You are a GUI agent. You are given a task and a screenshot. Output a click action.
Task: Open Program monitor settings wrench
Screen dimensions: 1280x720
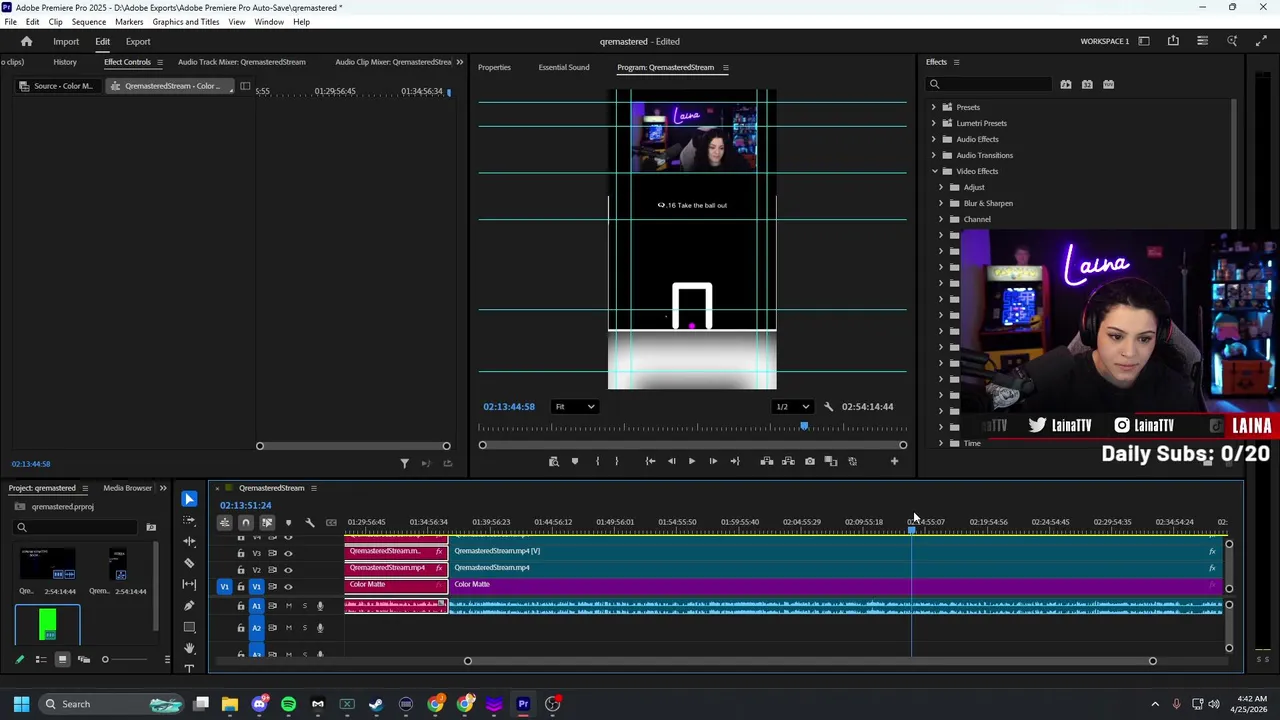(x=828, y=407)
